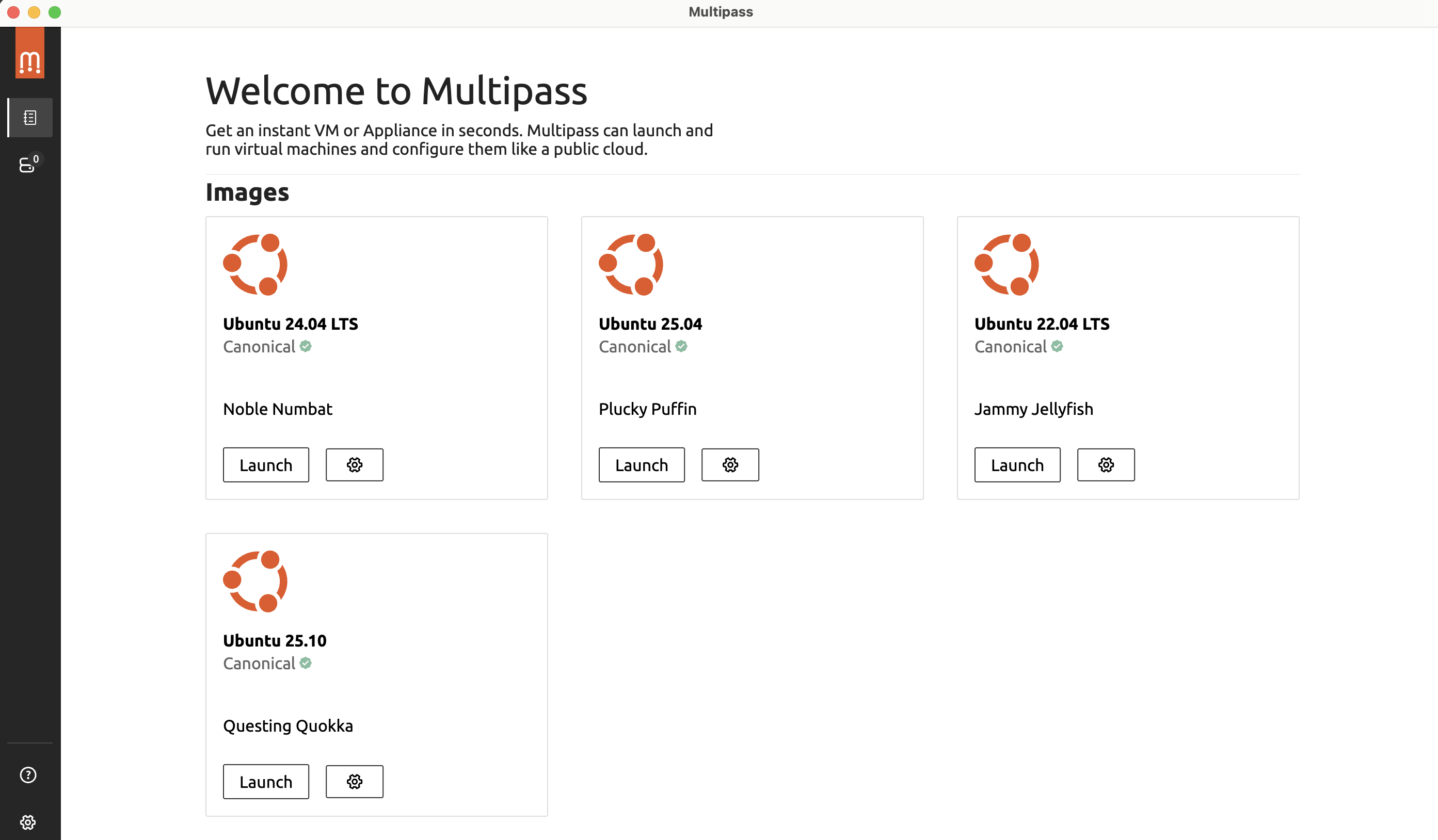The image size is (1438, 840).
Task: Launch the Ubuntu 25.10 Questing Quokka image
Action: pos(266,781)
